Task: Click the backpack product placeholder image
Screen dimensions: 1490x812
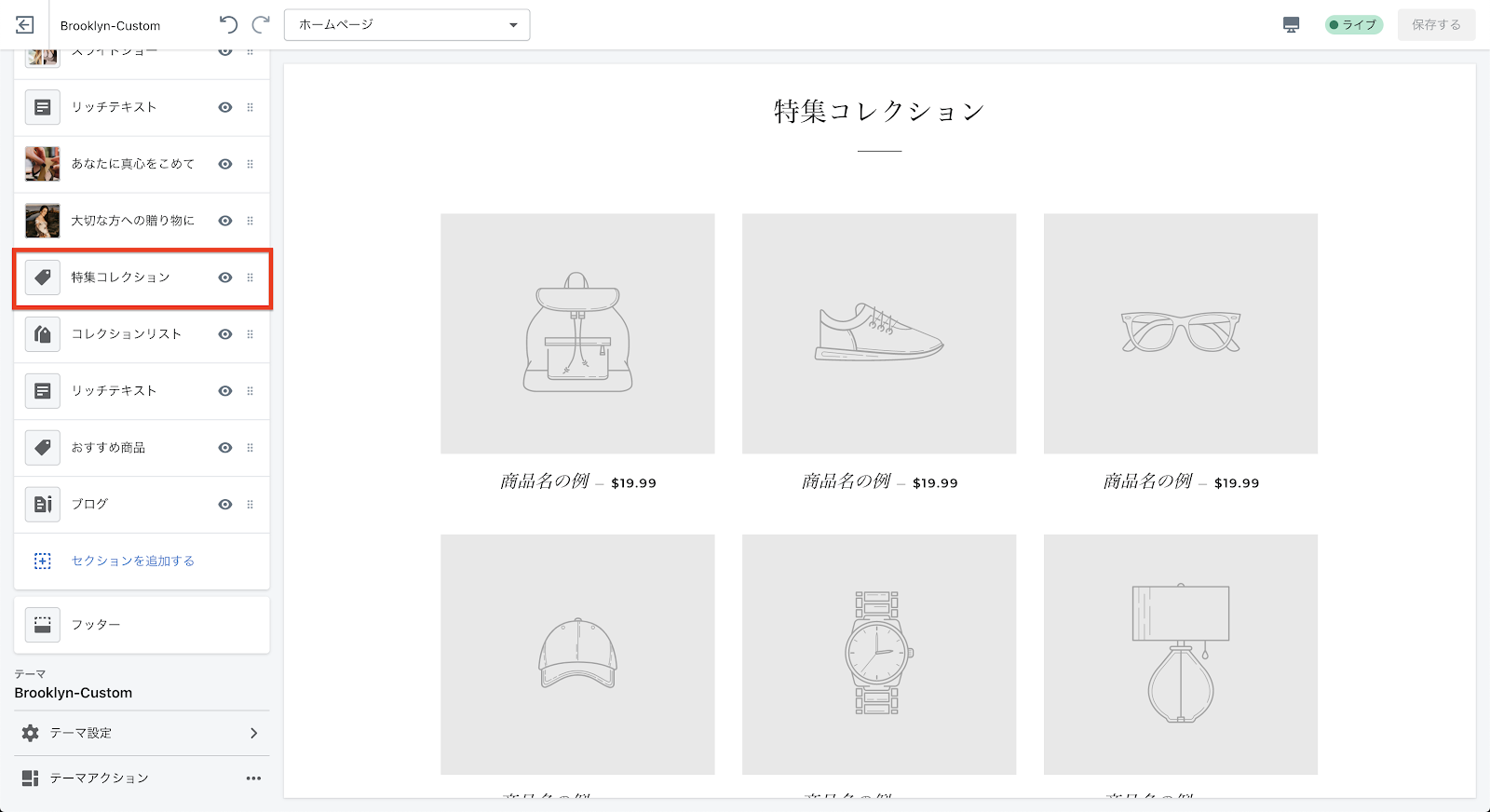Action: [577, 333]
